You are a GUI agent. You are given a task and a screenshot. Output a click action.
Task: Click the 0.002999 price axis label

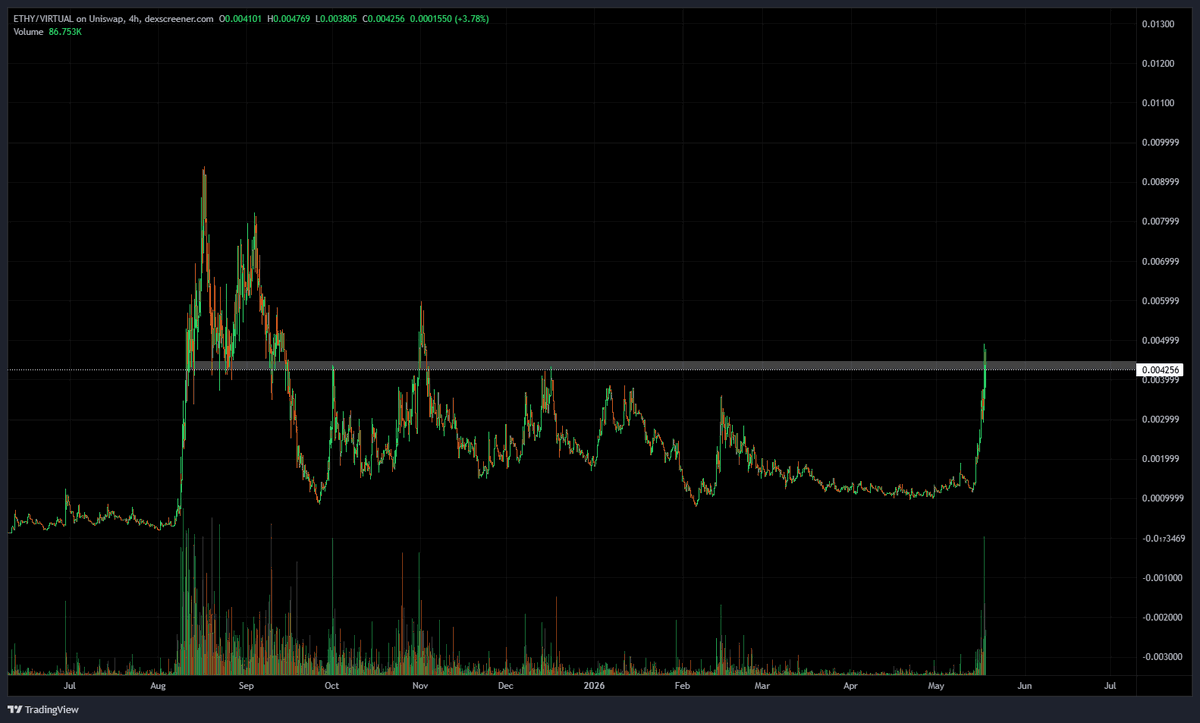tap(1161, 419)
